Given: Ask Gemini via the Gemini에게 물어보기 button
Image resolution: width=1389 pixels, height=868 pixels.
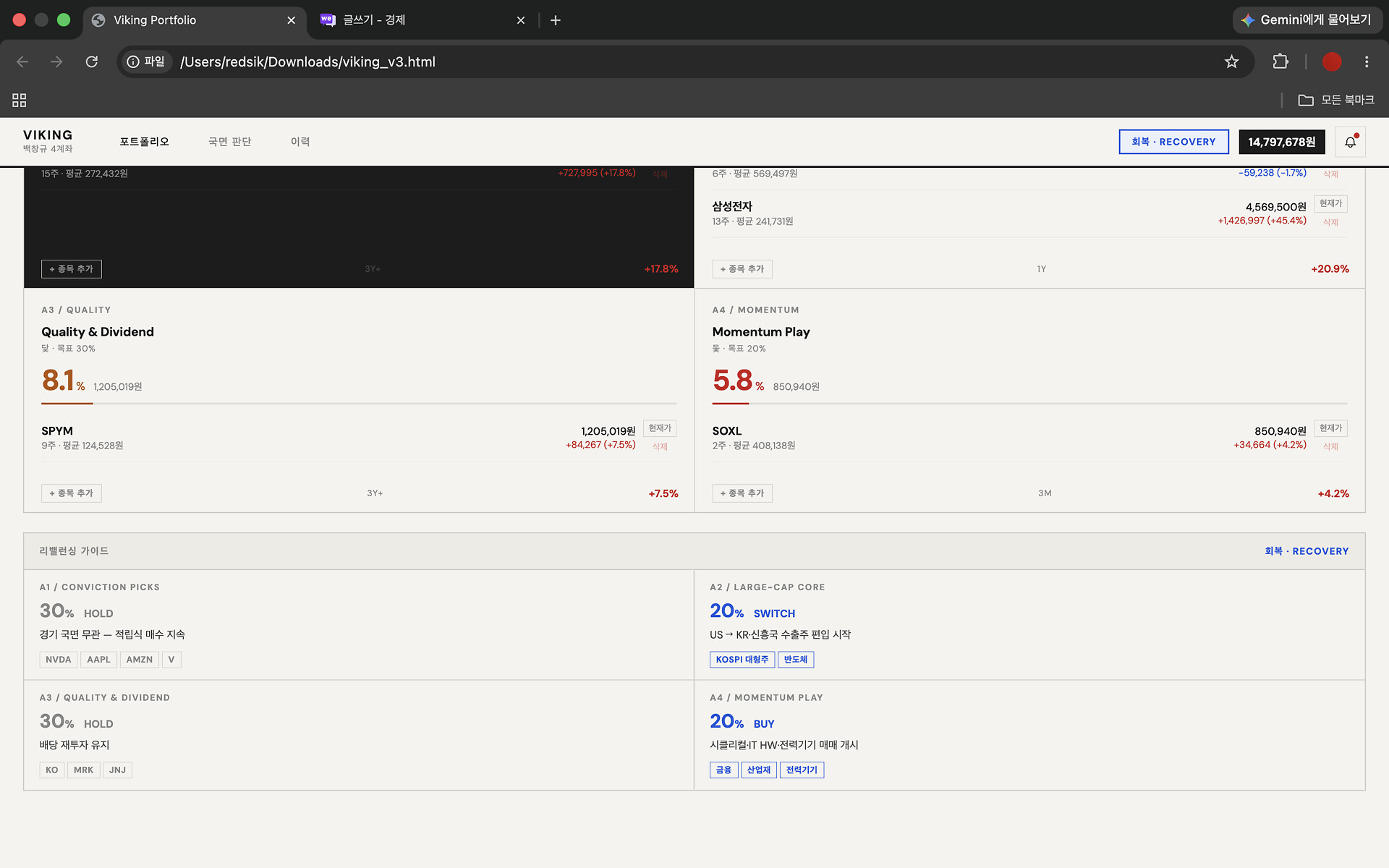Looking at the screenshot, I should click(1307, 20).
